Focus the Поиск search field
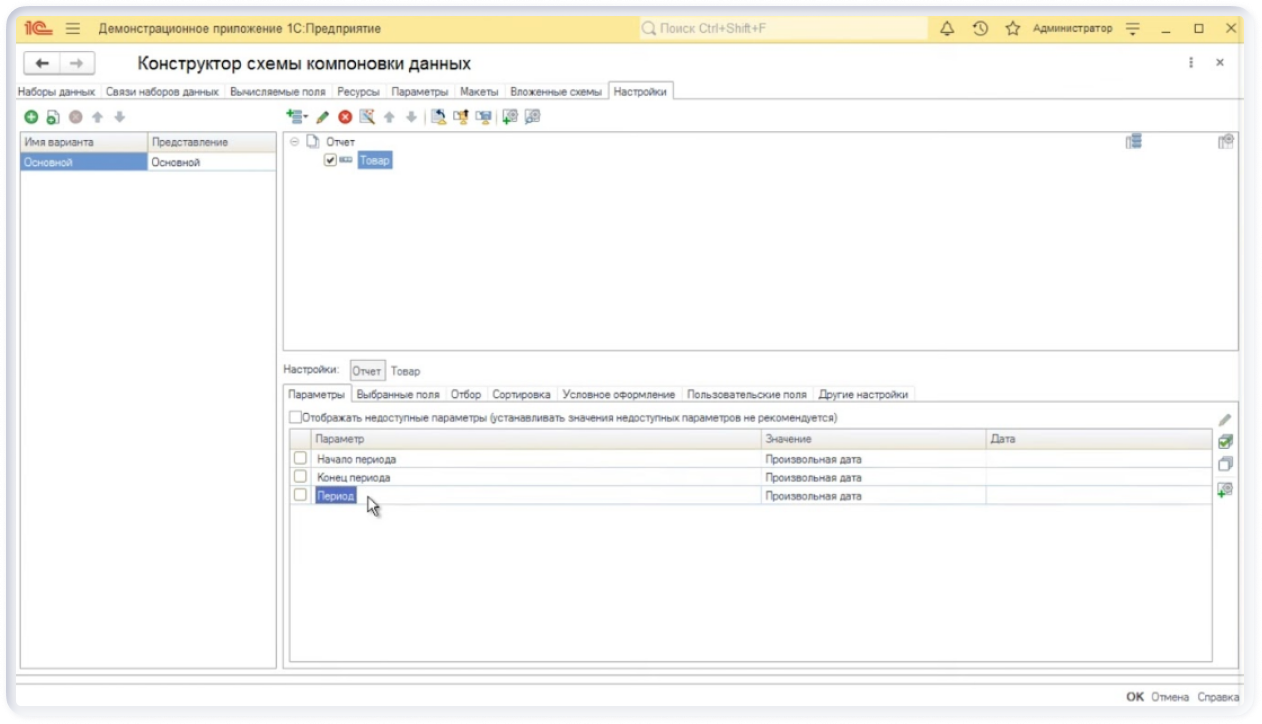 (783, 29)
